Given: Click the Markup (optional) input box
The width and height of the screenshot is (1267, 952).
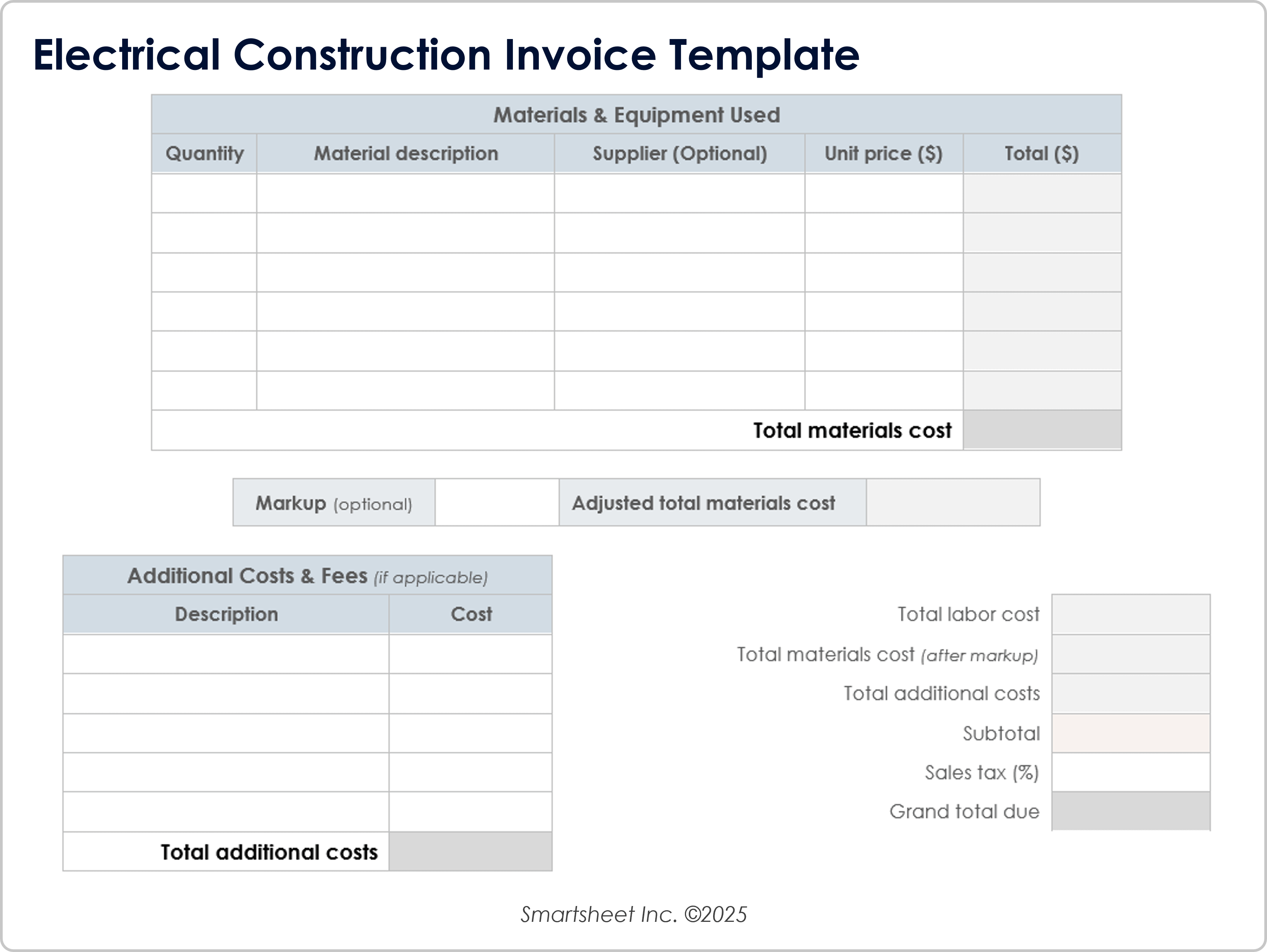Looking at the screenshot, I should pyautogui.click(x=497, y=502).
